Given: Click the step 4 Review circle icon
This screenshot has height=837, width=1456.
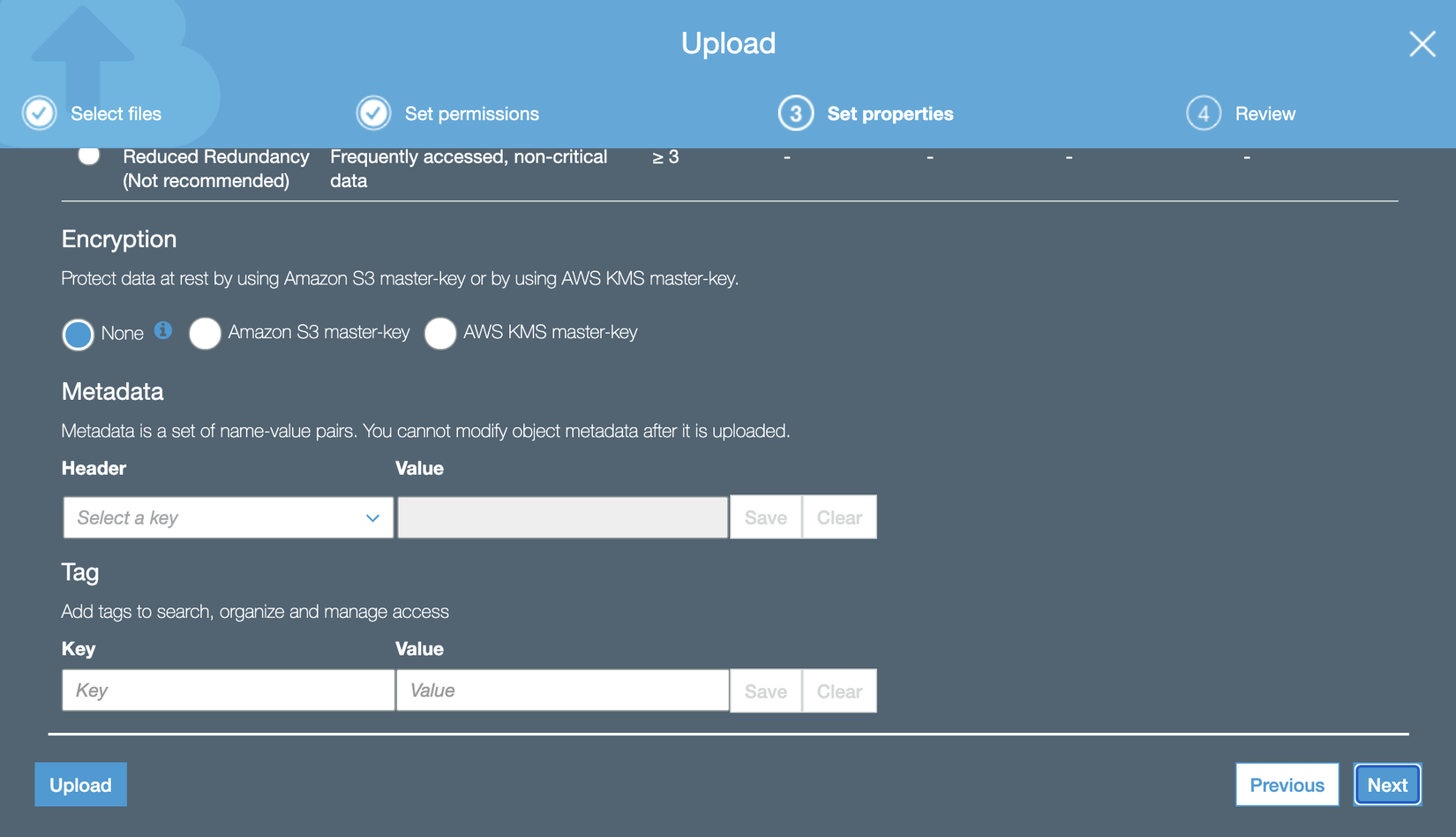Looking at the screenshot, I should tap(1204, 113).
